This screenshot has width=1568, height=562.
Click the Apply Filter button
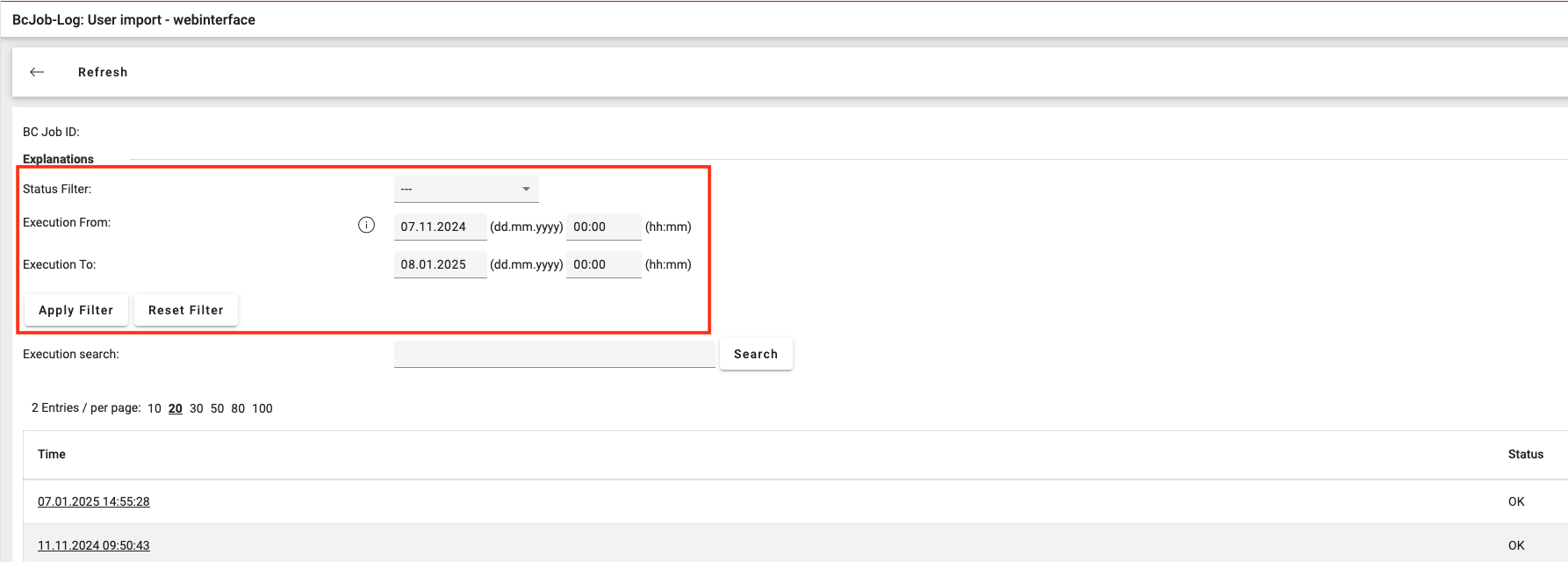coord(76,310)
